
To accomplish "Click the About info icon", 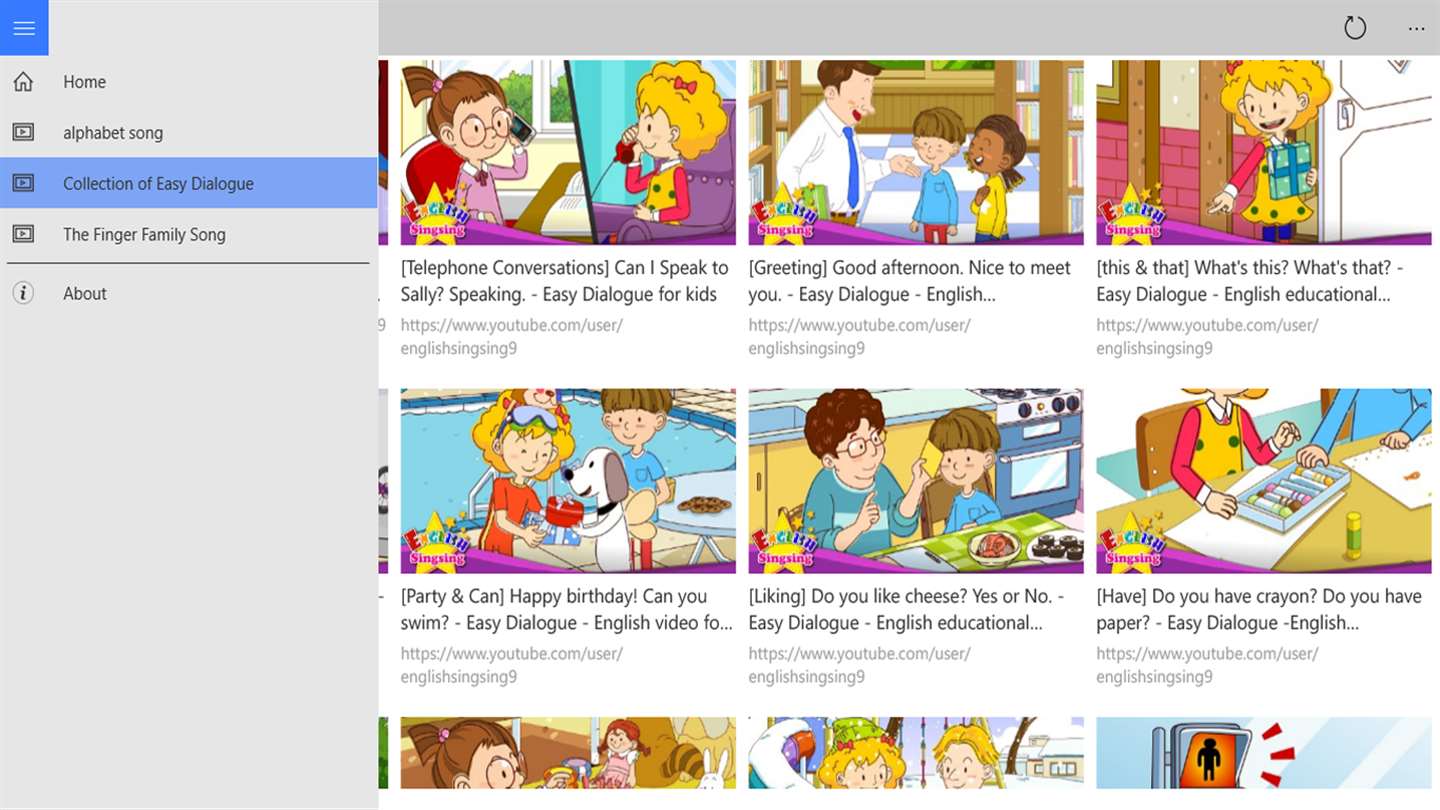I will pos(23,293).
